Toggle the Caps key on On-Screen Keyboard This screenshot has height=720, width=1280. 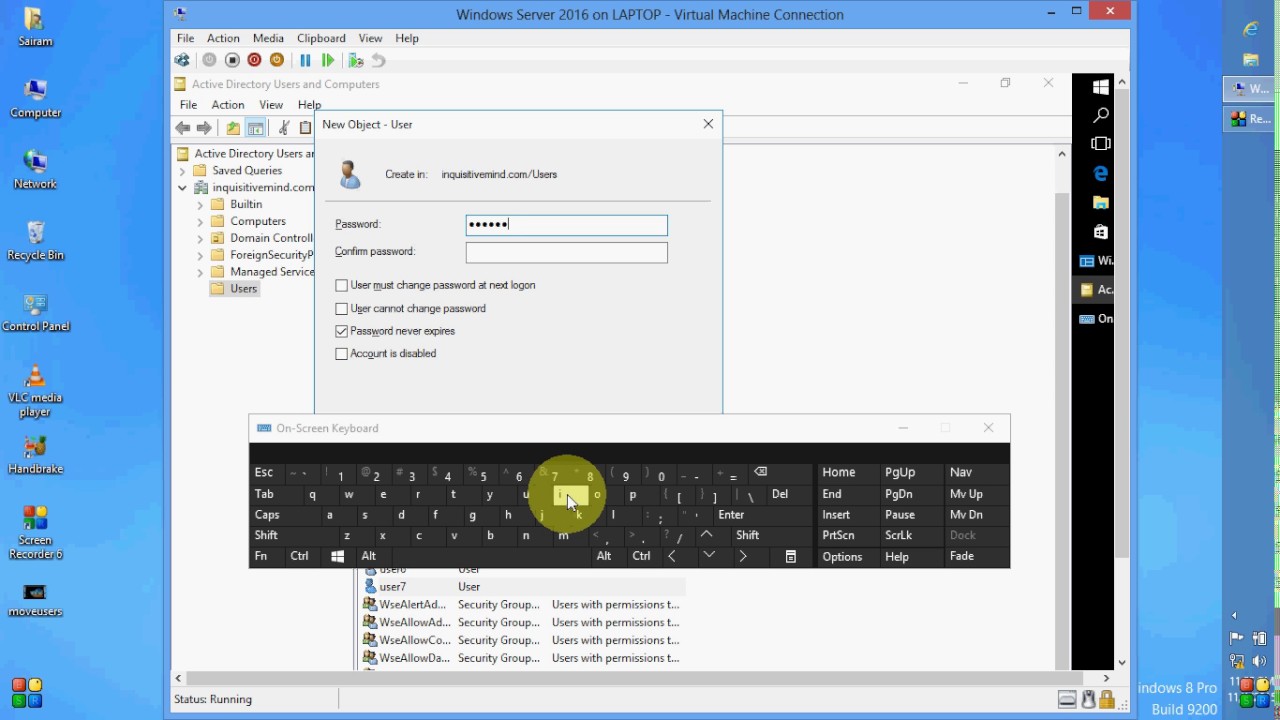(x=267, y=515)
